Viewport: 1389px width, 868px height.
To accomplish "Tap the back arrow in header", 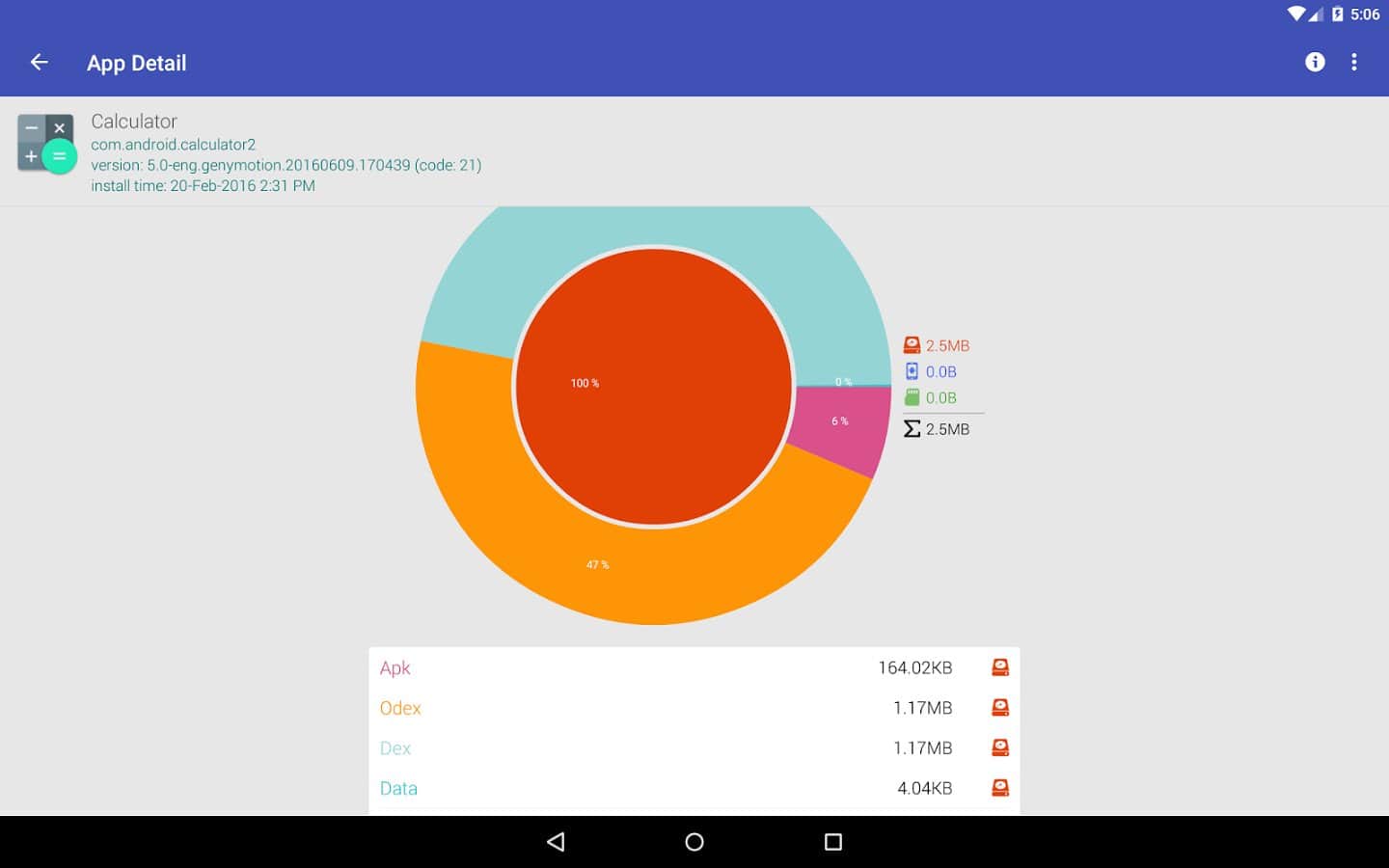I will 40,63.
